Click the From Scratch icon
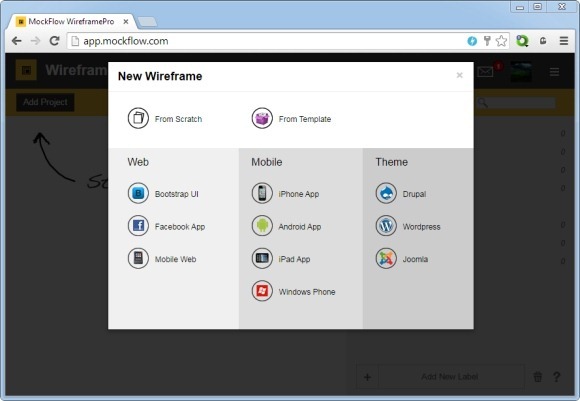580x401 pixels. (x=138, y=118)
